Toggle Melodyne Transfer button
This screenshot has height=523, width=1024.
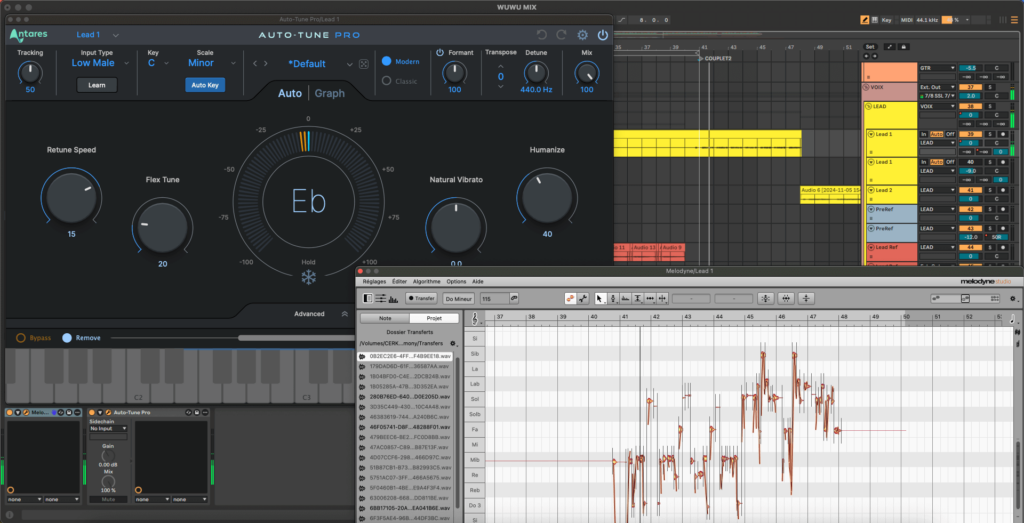(x=421, y=298)
